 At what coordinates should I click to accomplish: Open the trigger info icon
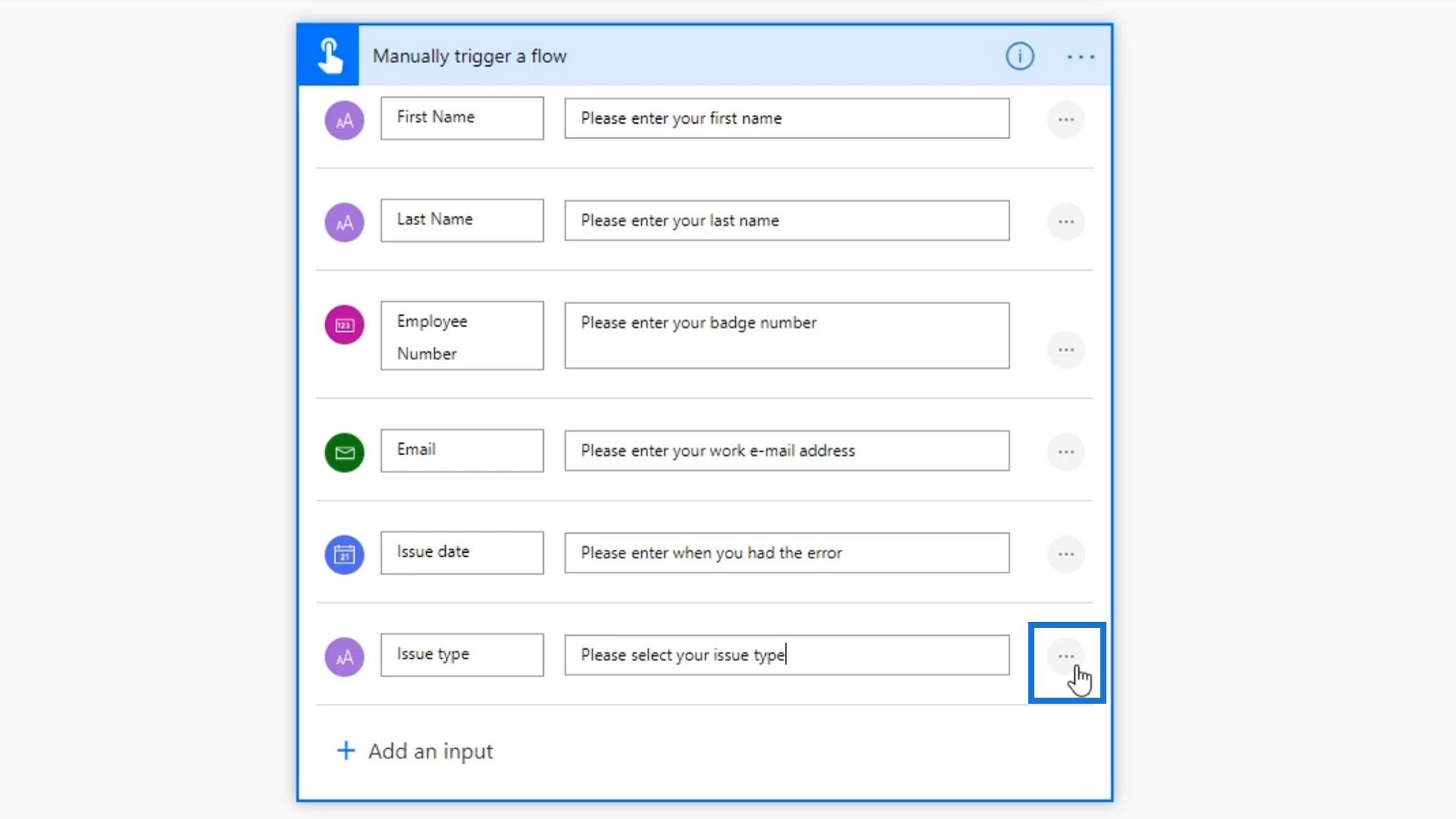(x=1019, y=56)
